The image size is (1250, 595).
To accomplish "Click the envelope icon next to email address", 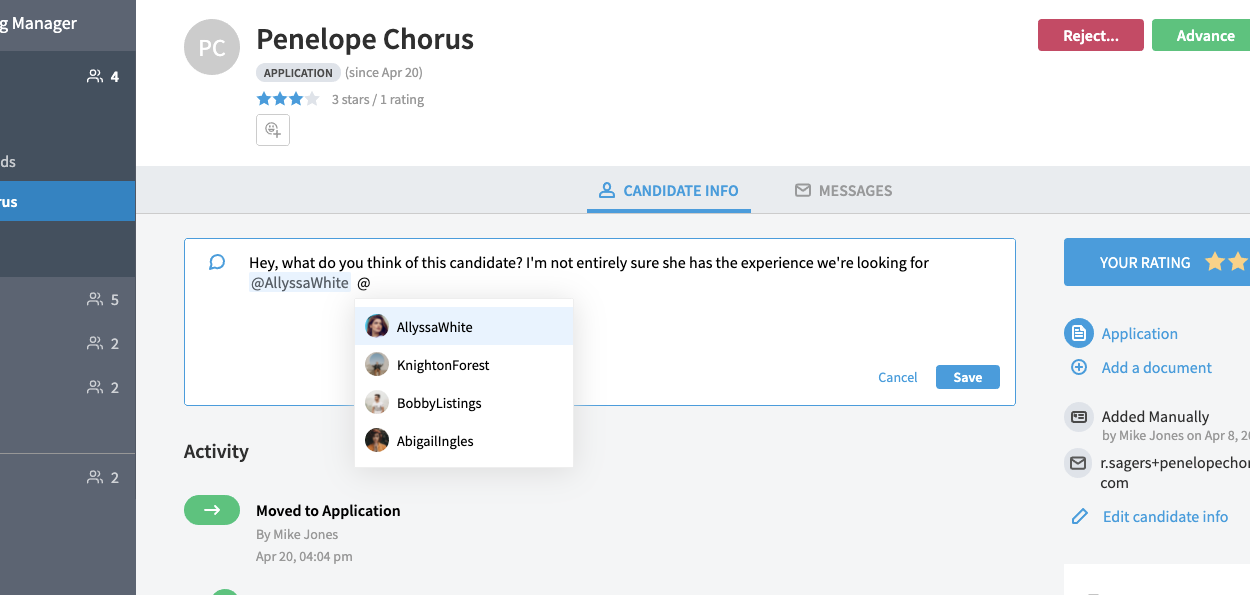I will (1078, 463).
